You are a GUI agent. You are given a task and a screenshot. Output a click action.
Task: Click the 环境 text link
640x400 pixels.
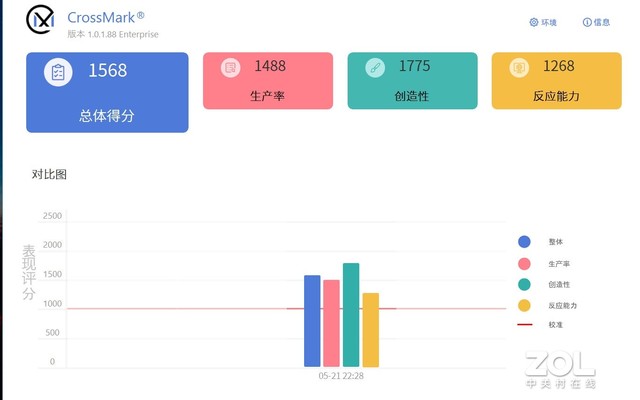[x=549, y=22]
